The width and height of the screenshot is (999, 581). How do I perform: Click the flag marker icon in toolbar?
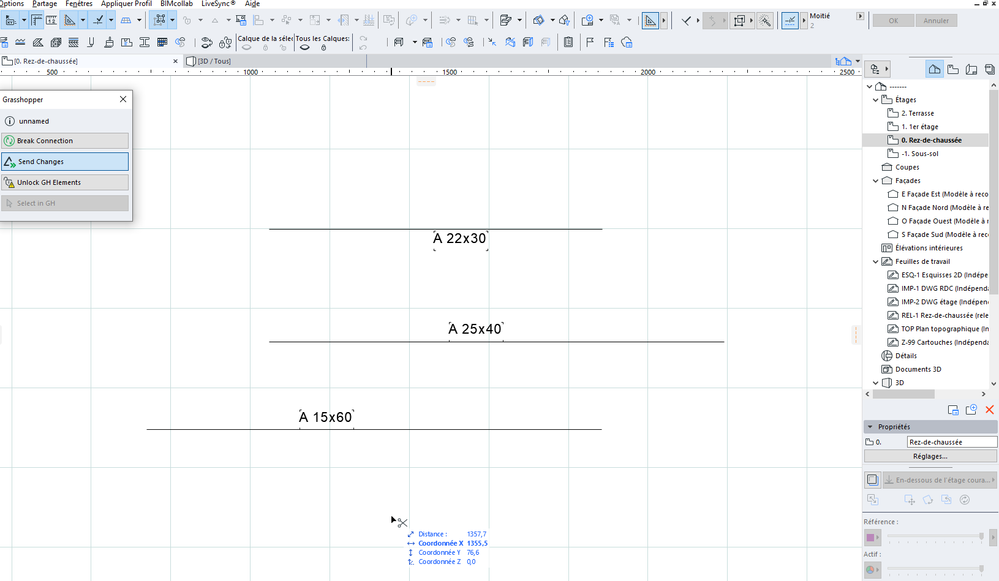[x=589, y=43]
